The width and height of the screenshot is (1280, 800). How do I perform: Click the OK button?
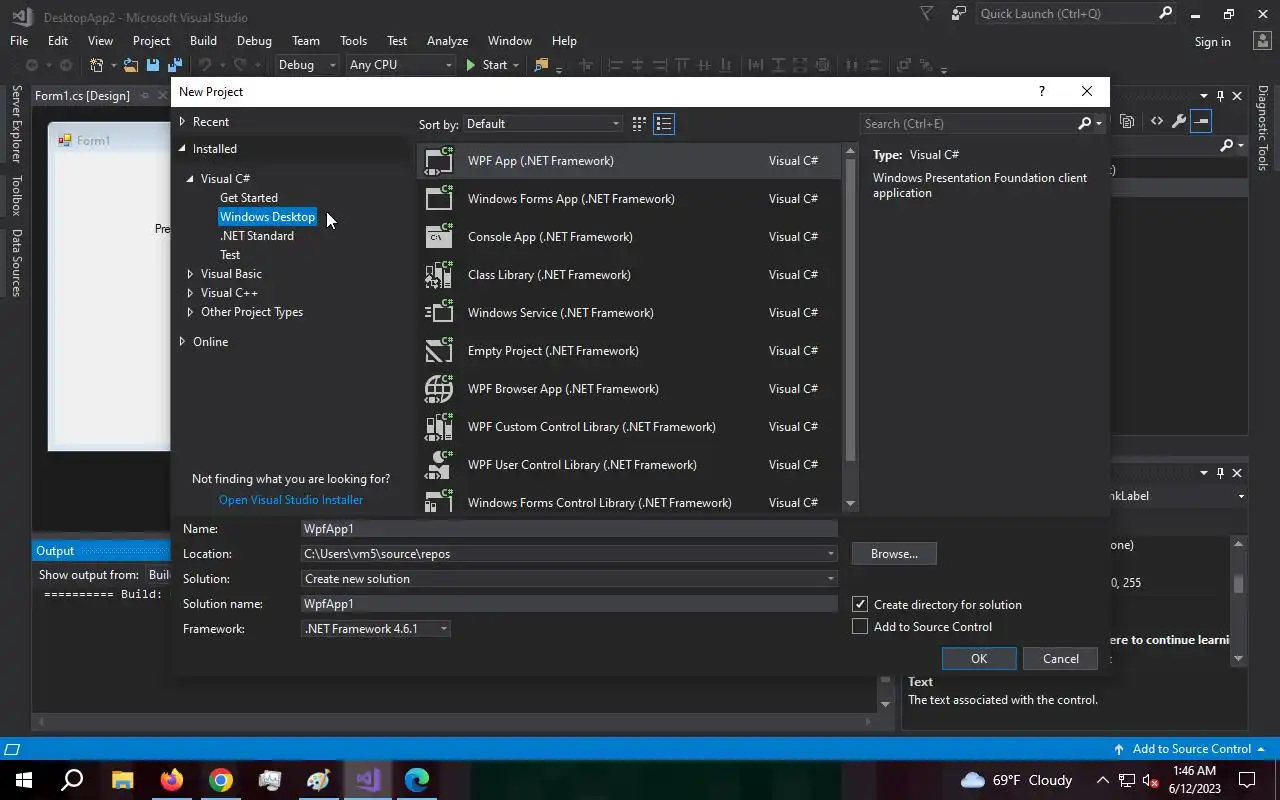click(979, 658)
